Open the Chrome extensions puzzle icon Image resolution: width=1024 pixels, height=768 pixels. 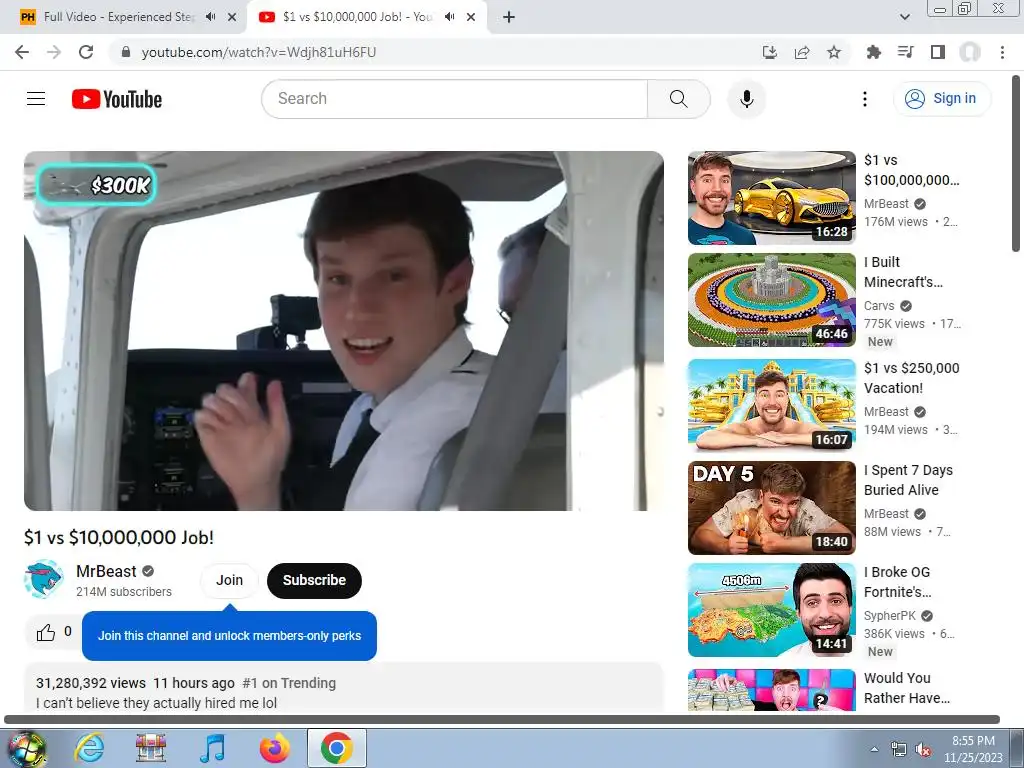(x=873, y=52)
